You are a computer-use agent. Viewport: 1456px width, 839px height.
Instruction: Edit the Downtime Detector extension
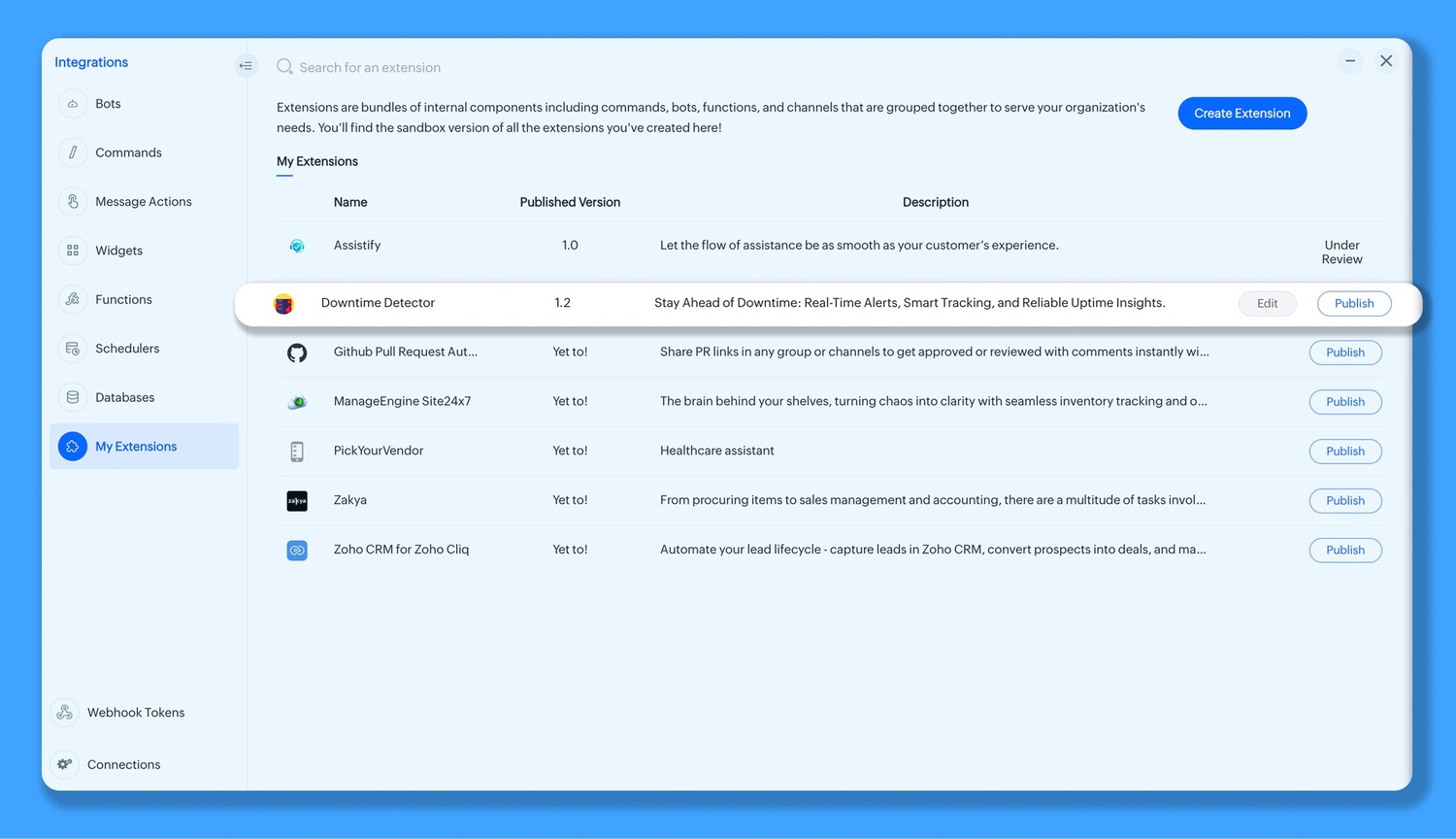(x=1268, y=304)
